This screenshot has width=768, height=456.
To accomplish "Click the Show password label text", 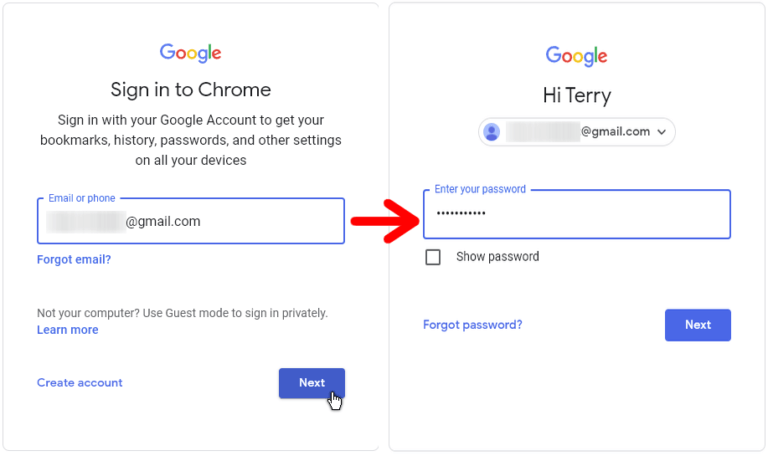I will pyautogui.click(x=498, y=257).
